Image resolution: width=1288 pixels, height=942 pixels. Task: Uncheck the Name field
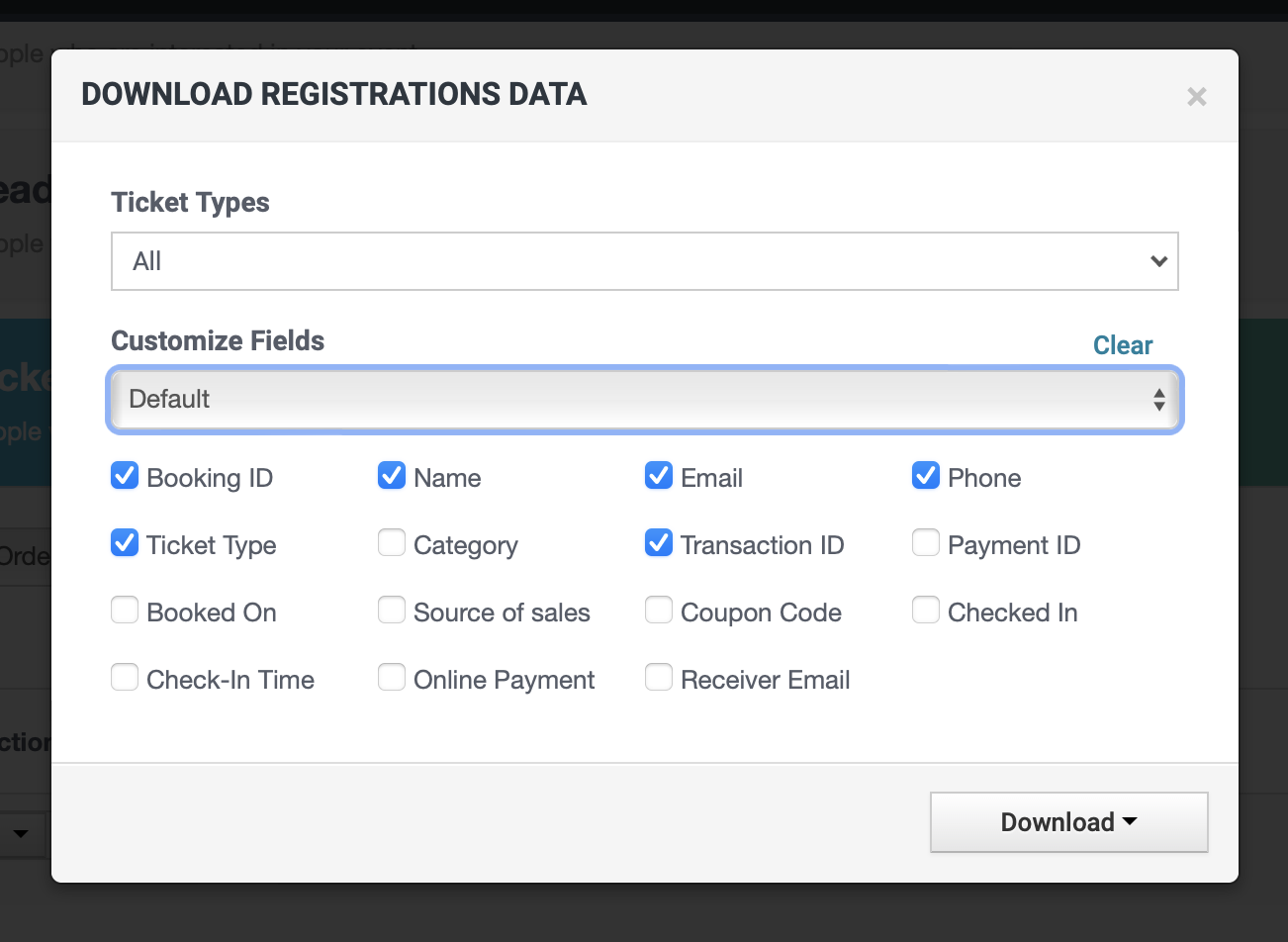tap(392, 475)
